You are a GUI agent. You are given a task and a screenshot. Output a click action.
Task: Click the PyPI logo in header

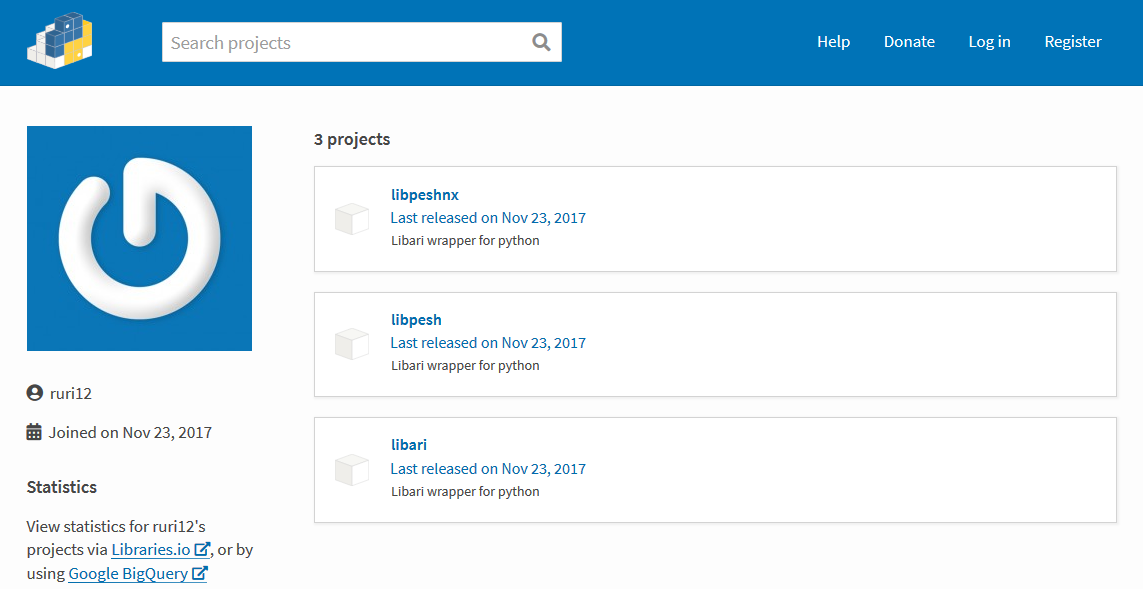(x=60, y=40)
